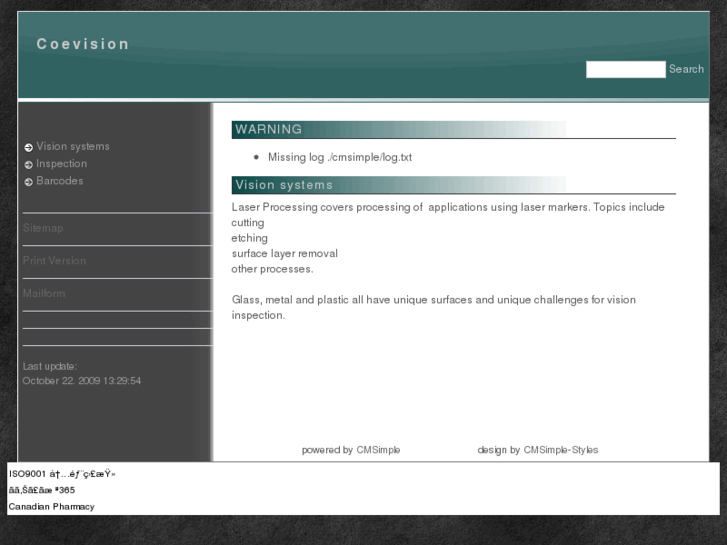
Task: Click the ISO9001 link at the bottom
Action: pos(62,474)
